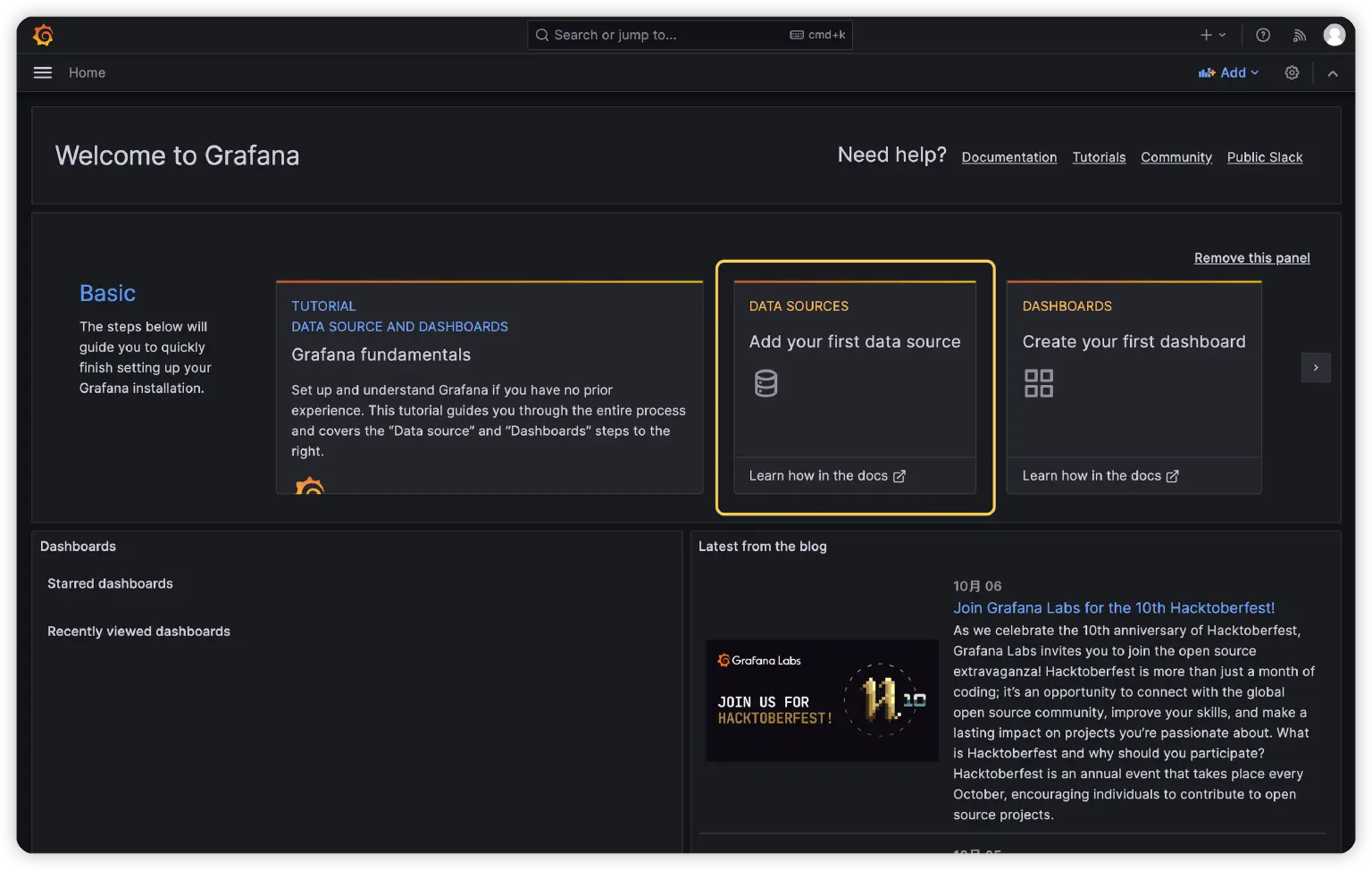Go to next setup steps arrow
Screen dimensions: 1372x870
click(1316, 367)
